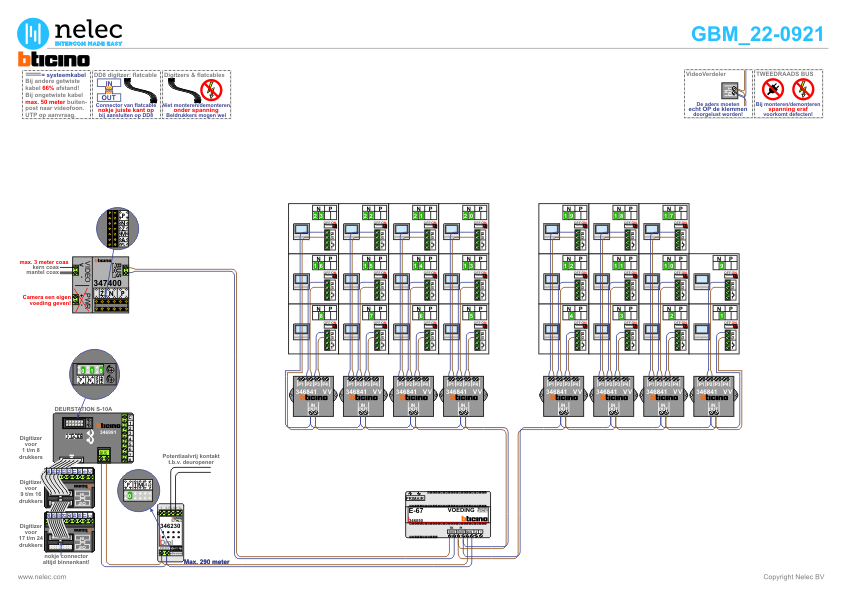Click the rightmost 346841 distributor block
The height and width of the screenshot is (595, 841).
716,396
